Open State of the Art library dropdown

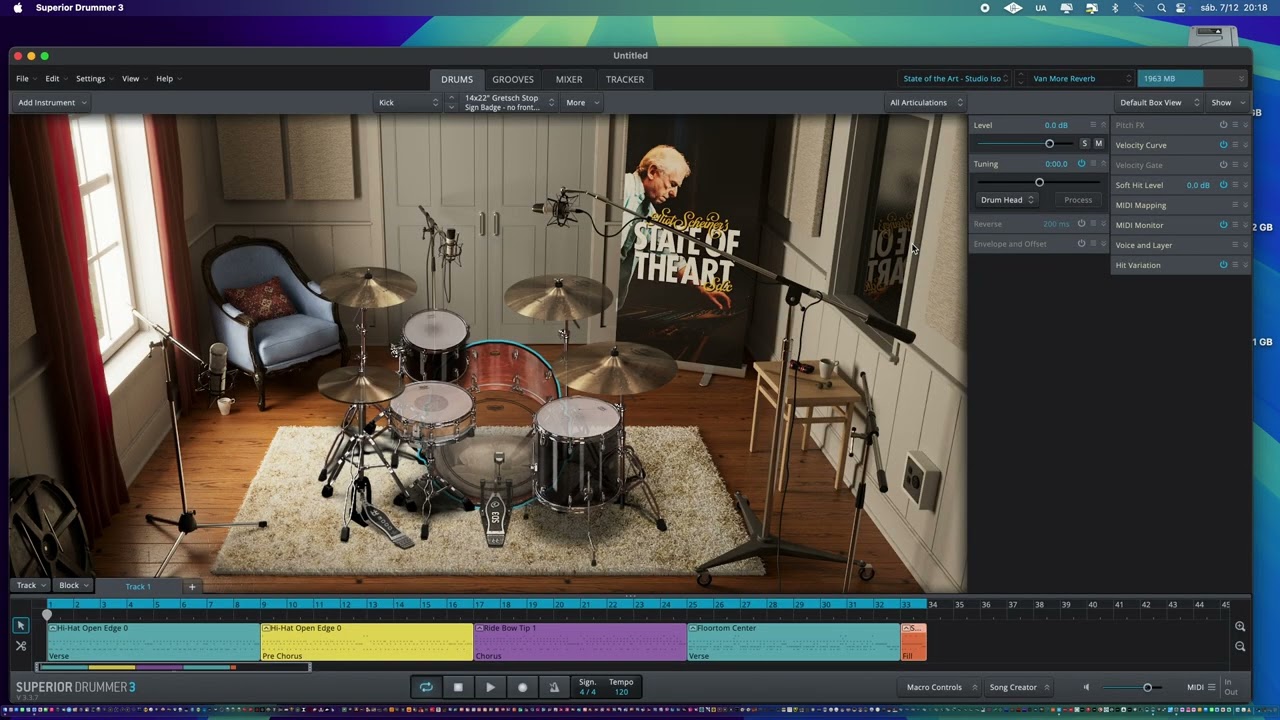coord(956,78)
